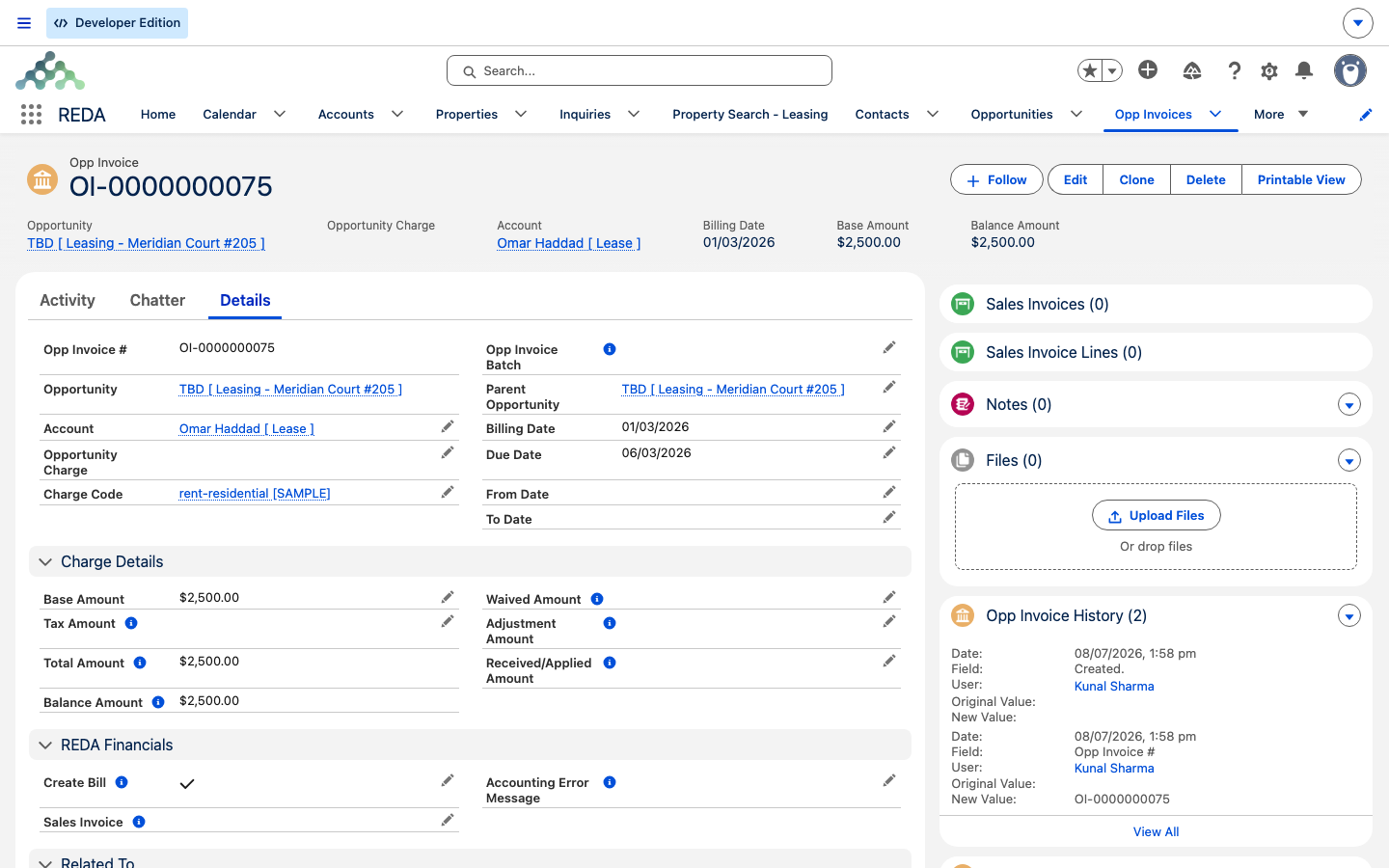Click the Setup gear icon
Image resolution: width=1389 pixels, height=868 pixels.
(x=1269, y=70)
